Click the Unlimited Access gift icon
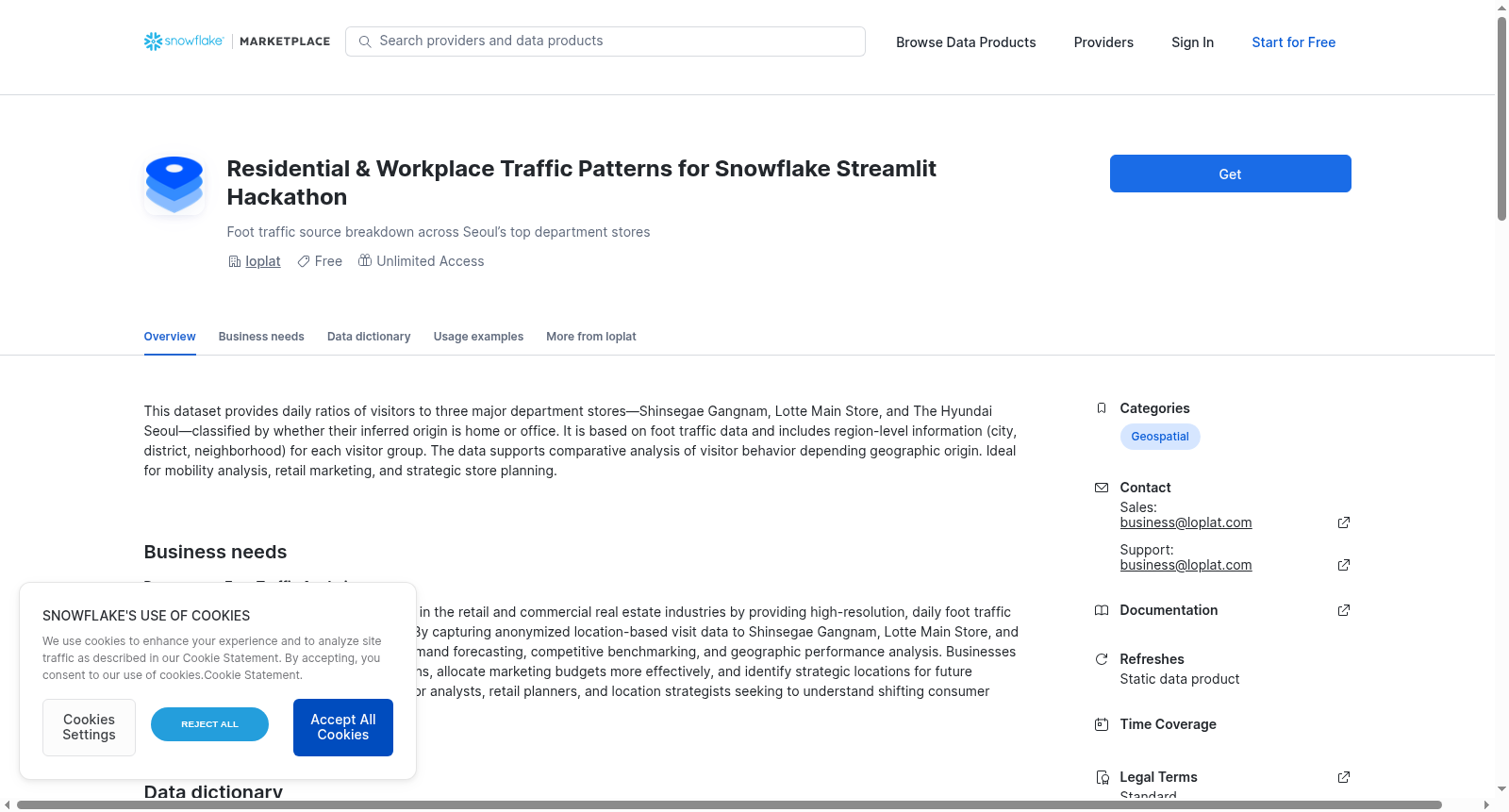 coord(365,260)
